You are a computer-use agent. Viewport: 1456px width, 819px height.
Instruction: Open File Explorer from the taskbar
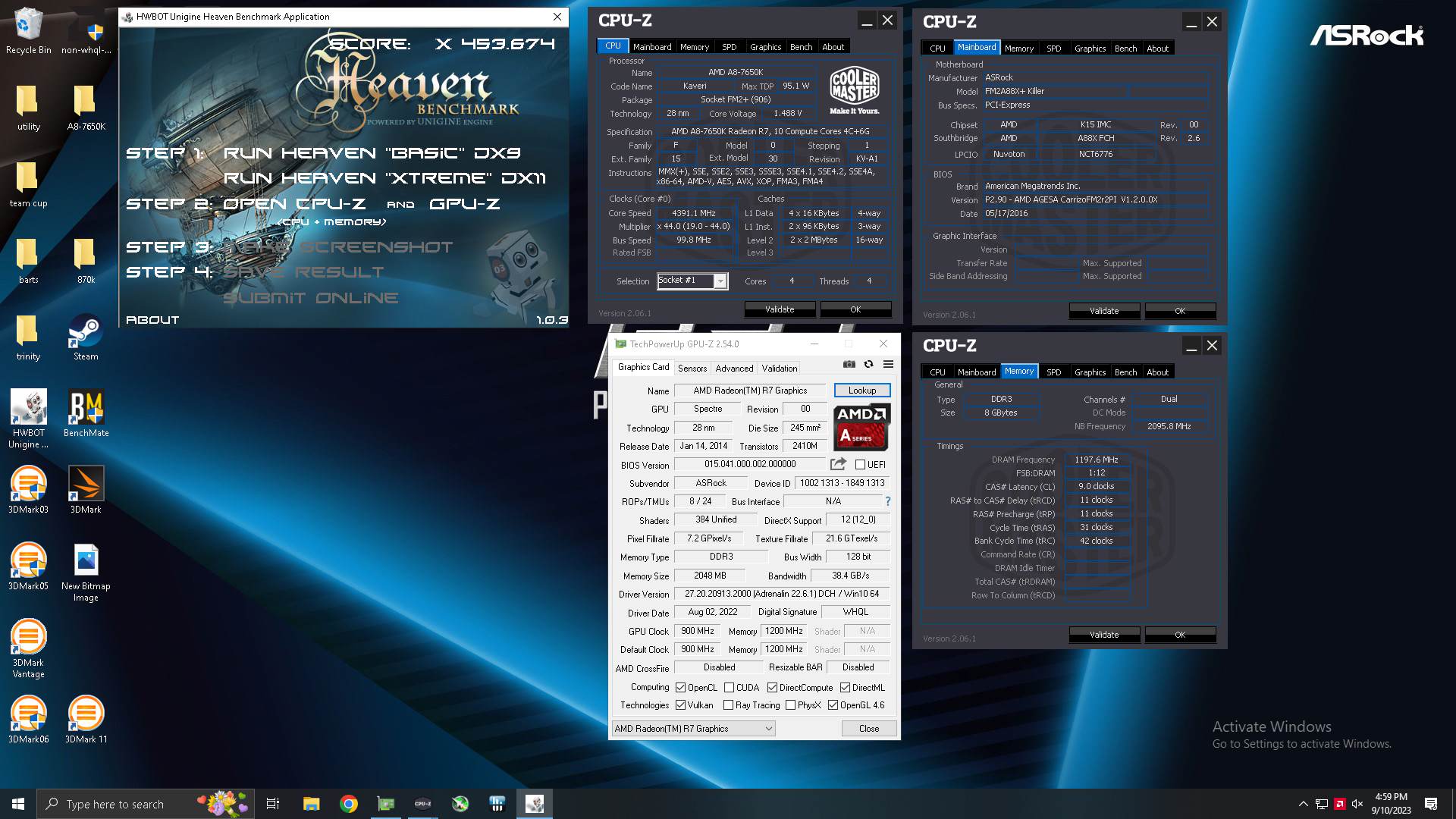point(312,804)
